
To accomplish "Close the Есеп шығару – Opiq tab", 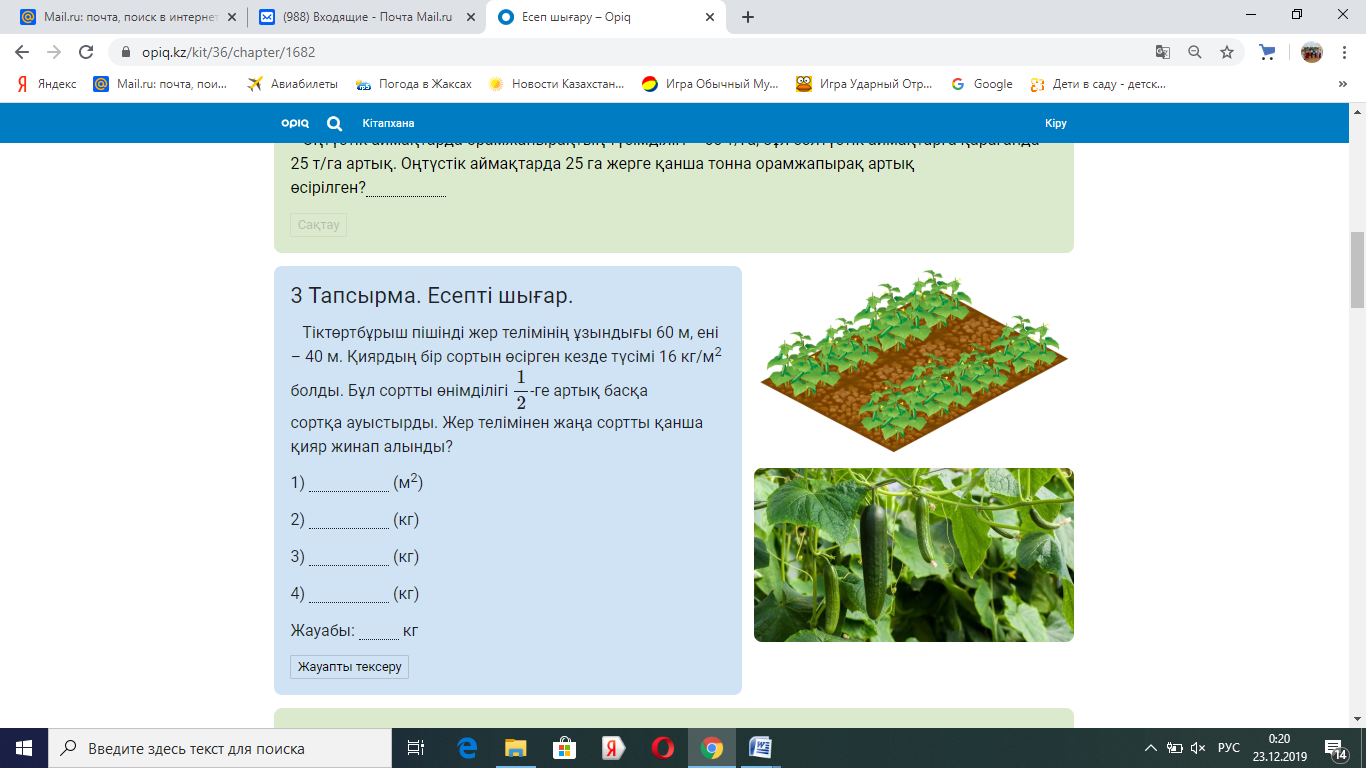I will coord(711,17).
